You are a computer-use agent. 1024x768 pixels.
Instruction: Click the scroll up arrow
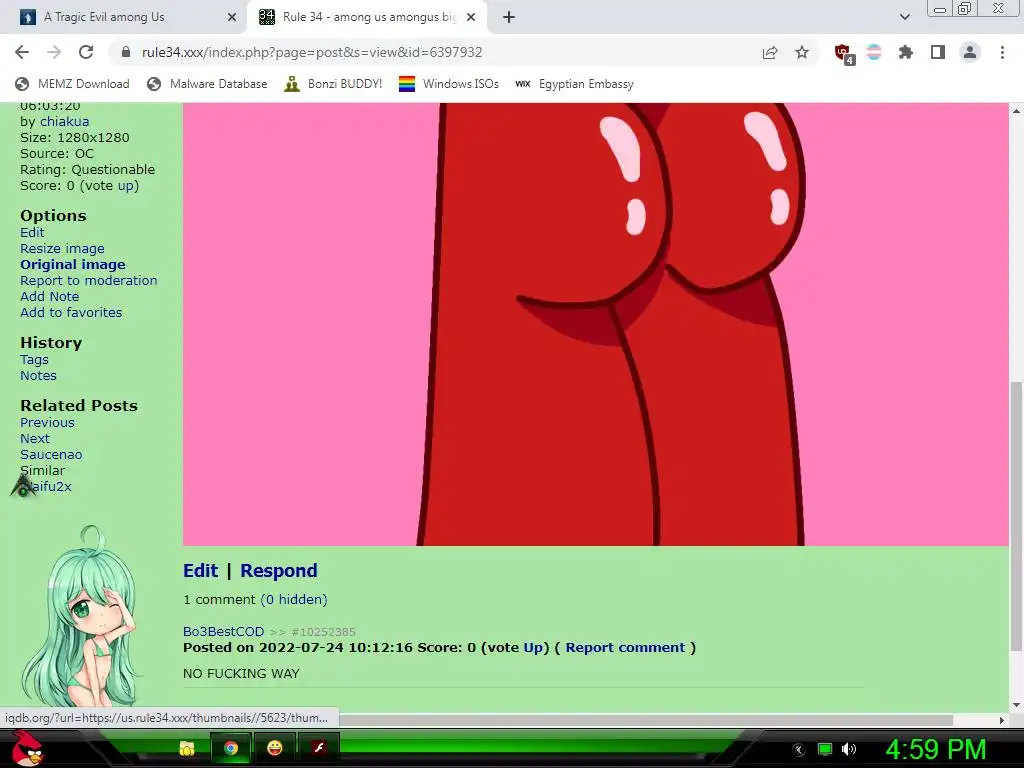(x=1016, y=111)
